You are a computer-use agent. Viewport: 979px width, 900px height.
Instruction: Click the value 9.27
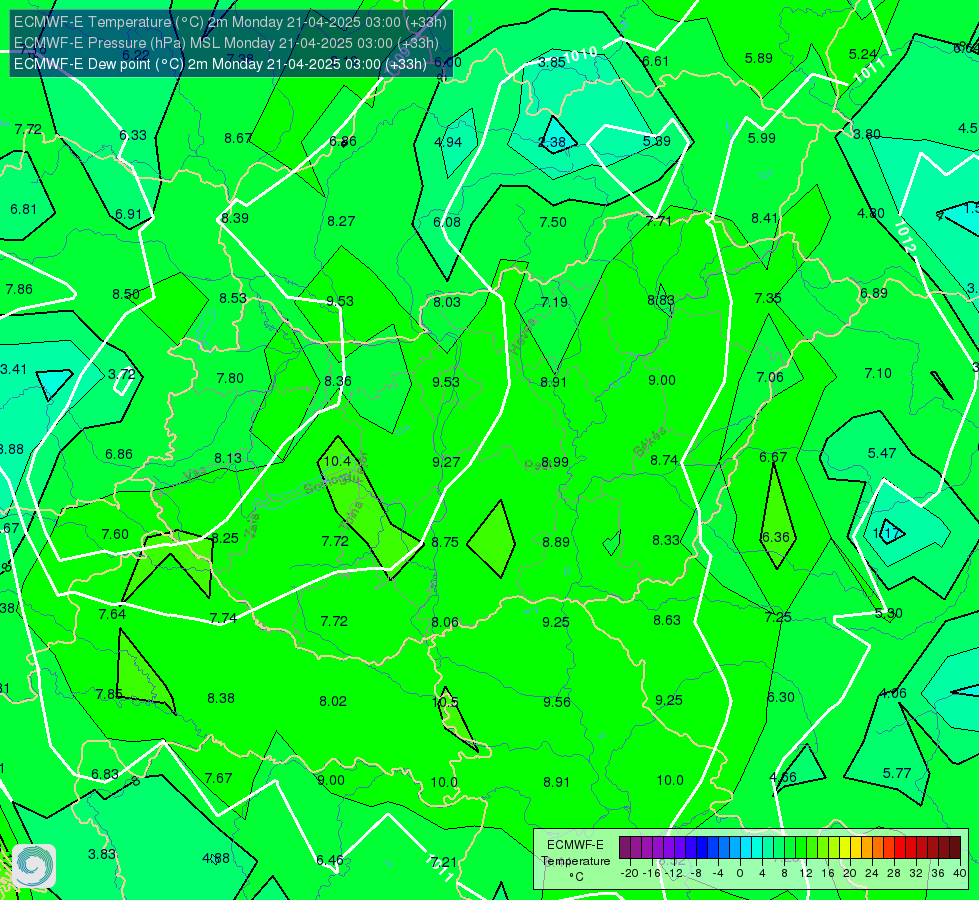click(446, 462)
